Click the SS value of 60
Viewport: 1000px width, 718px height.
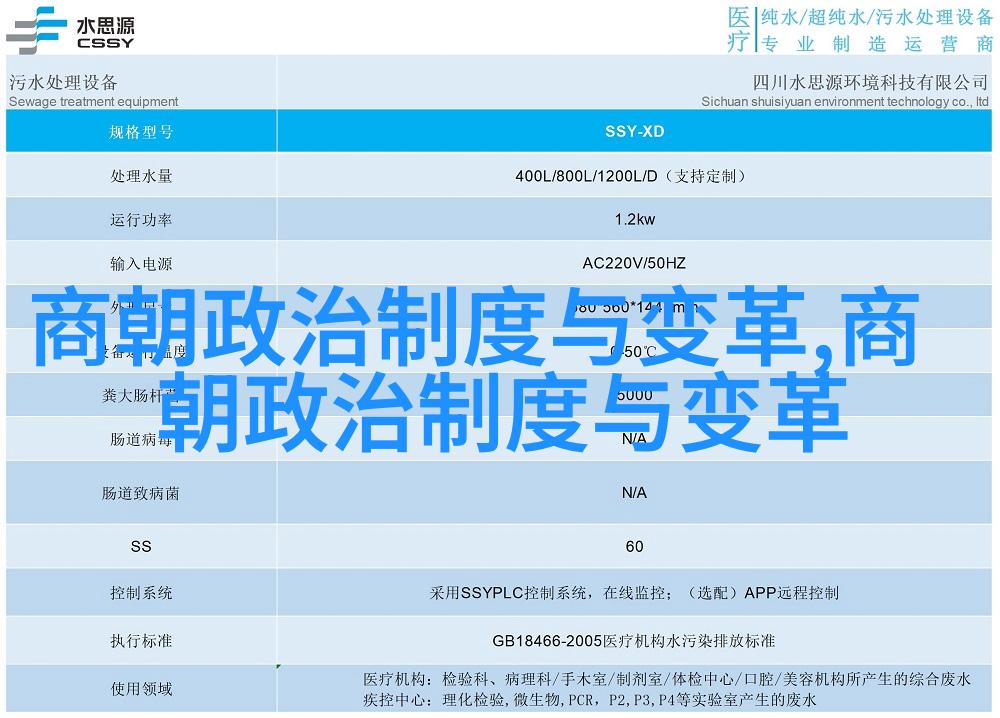[x=634, y=546]
